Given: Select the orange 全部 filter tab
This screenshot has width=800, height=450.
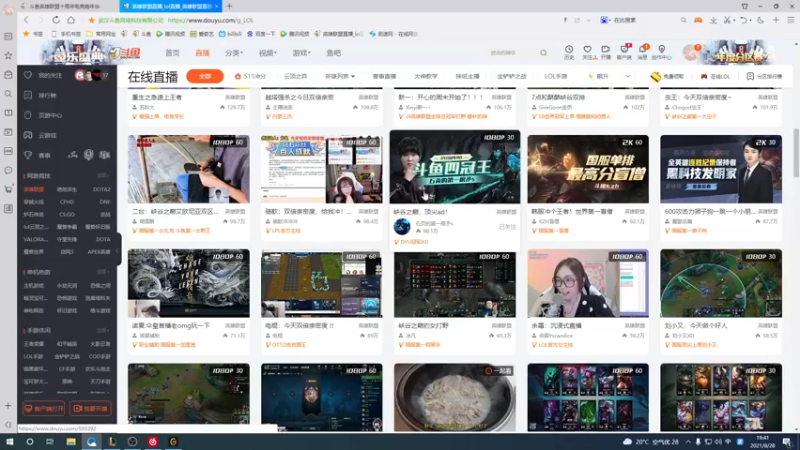Looking at the screenshot, I should click(x=205, y=76).
